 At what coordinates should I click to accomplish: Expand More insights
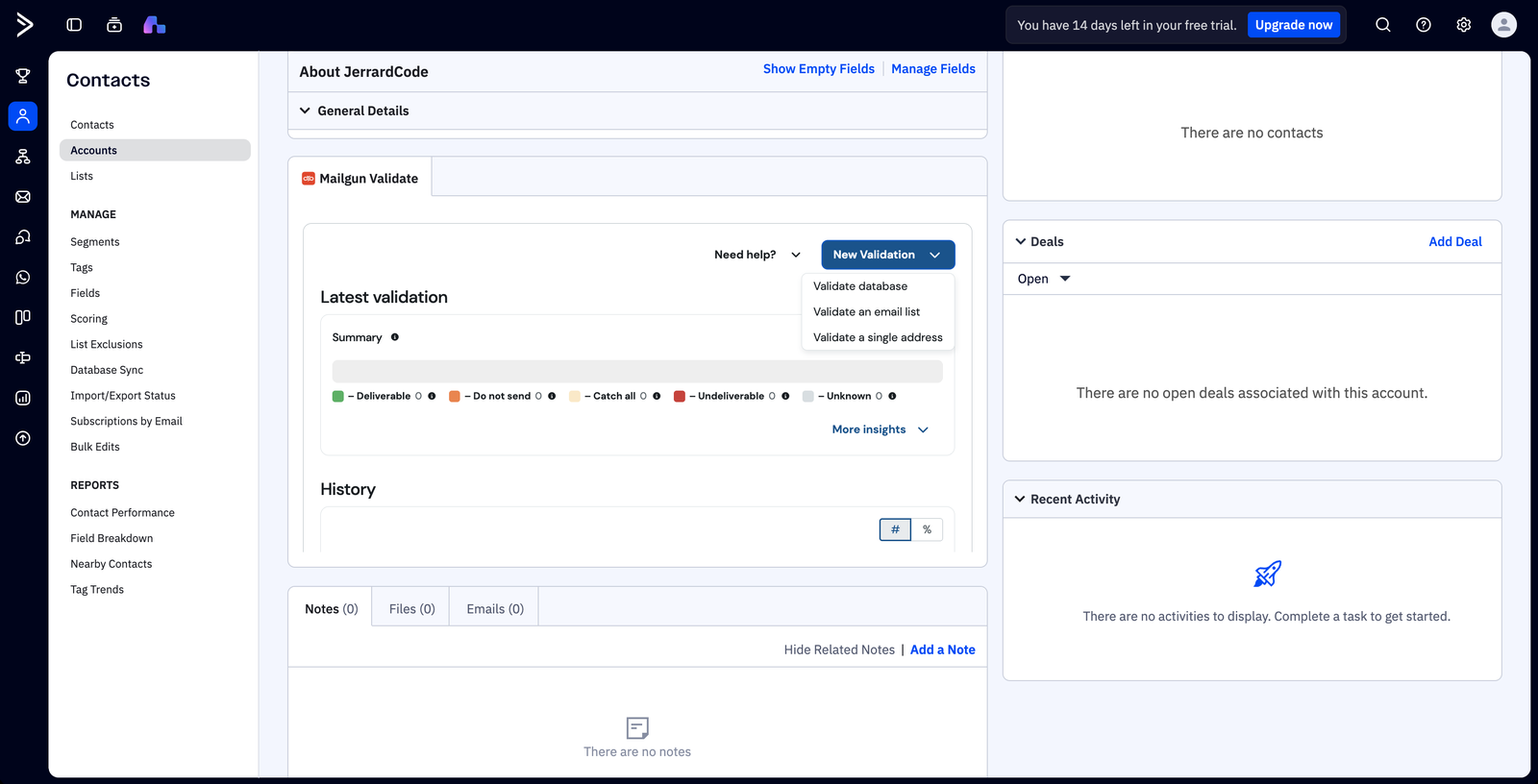pos(881,429)
